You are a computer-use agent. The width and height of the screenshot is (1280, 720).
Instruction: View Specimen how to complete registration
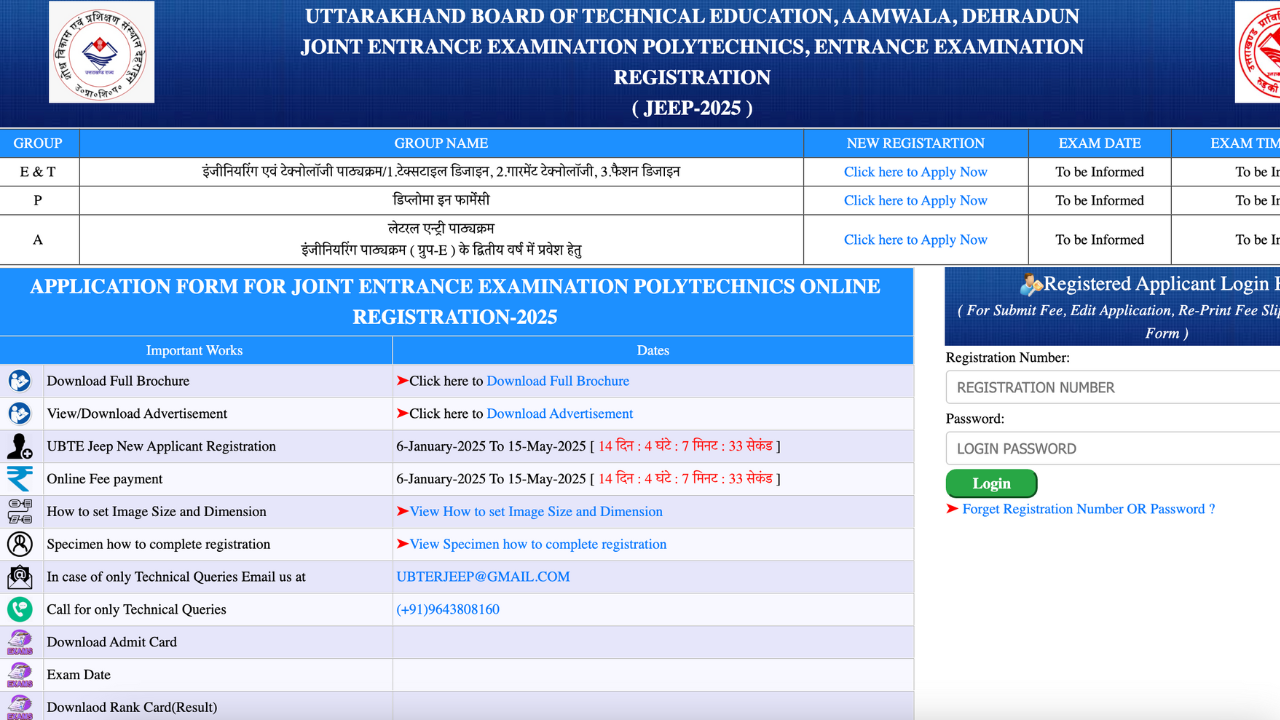[538, 544]
